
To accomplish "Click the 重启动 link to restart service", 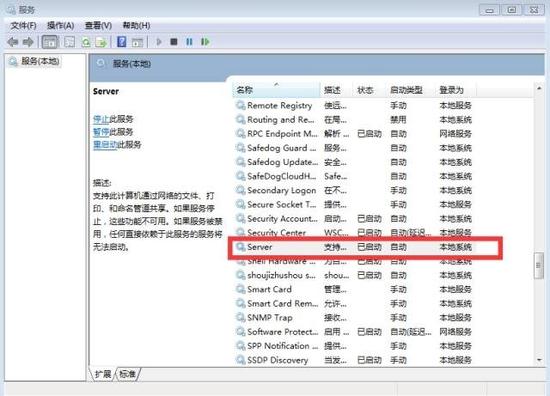I will pos(105,145).
